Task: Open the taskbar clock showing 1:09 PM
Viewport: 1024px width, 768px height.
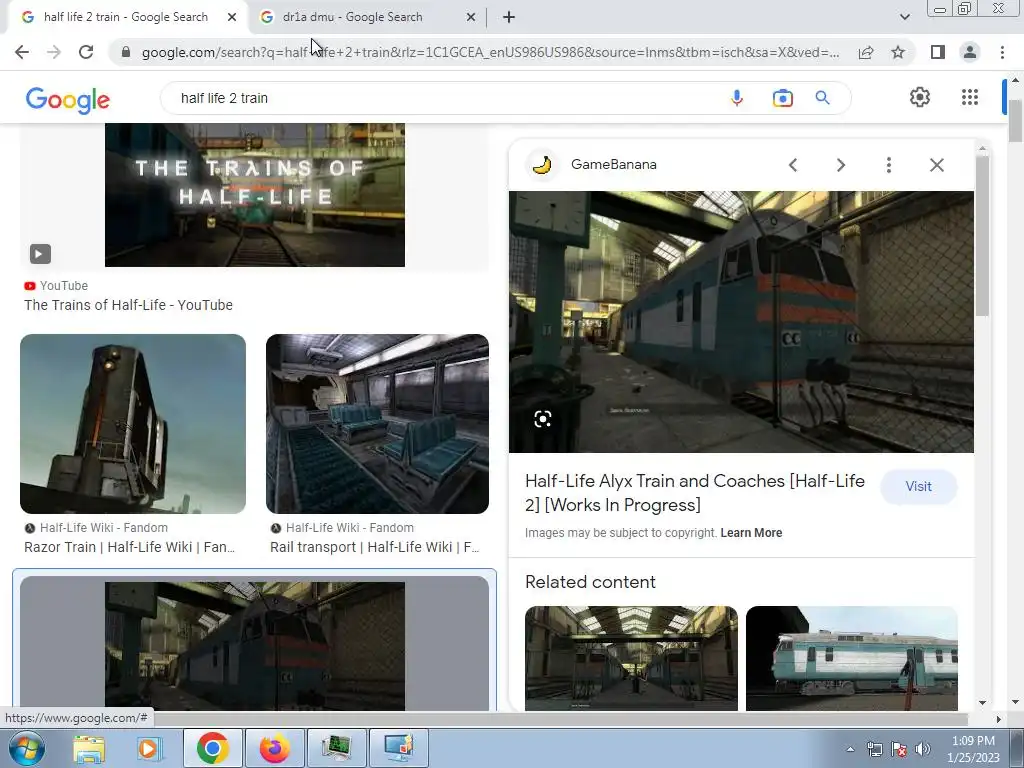Action: 973,749
